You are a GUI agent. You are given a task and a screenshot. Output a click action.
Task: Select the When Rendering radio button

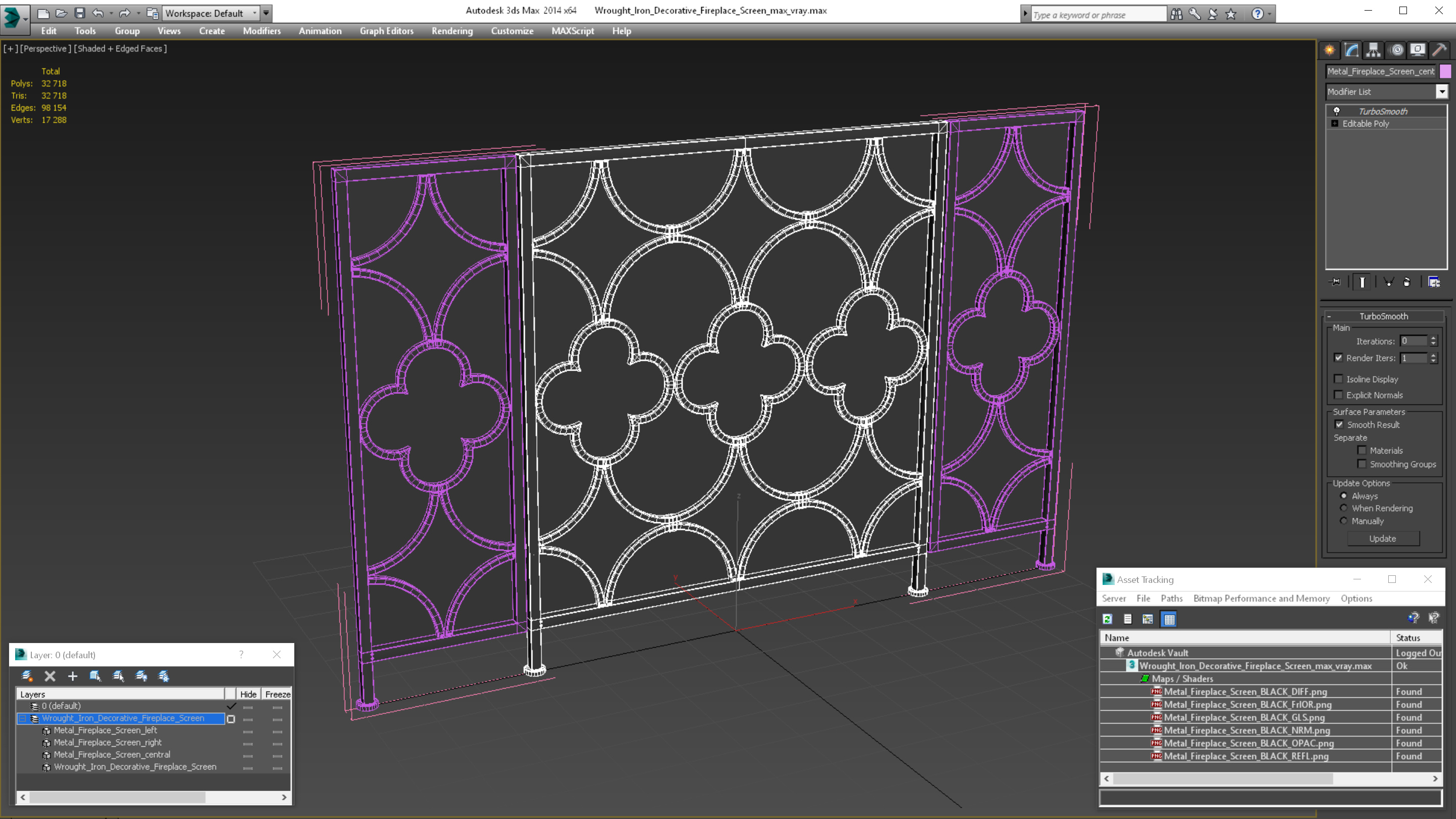pyautogui.click(x=1343, y=508)
